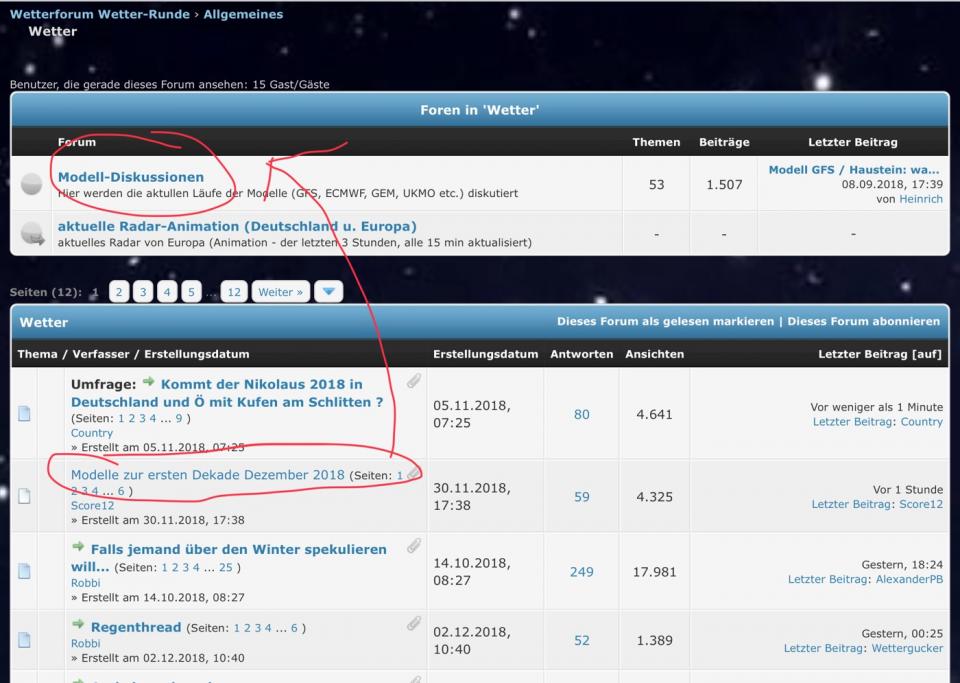Click the paperclip icon on the Nikolaus poll thread
The width and height of the screenshot is (960, 683).
(x=413, y=381)
